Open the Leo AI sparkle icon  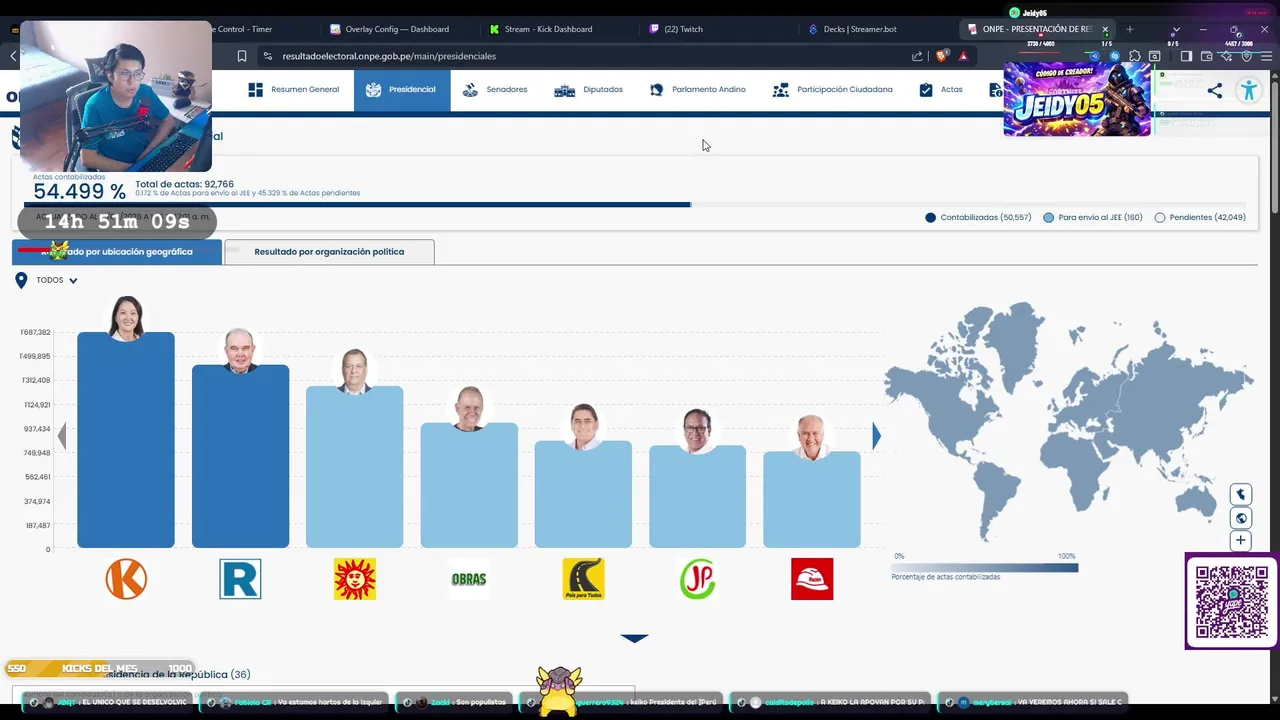click(1227, 56)
